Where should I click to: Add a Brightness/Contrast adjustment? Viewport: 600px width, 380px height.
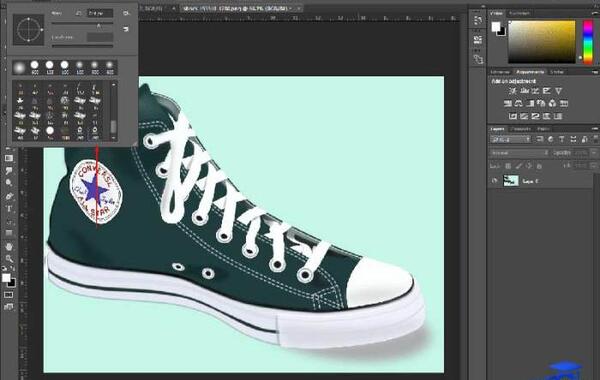tap(513, 91)
